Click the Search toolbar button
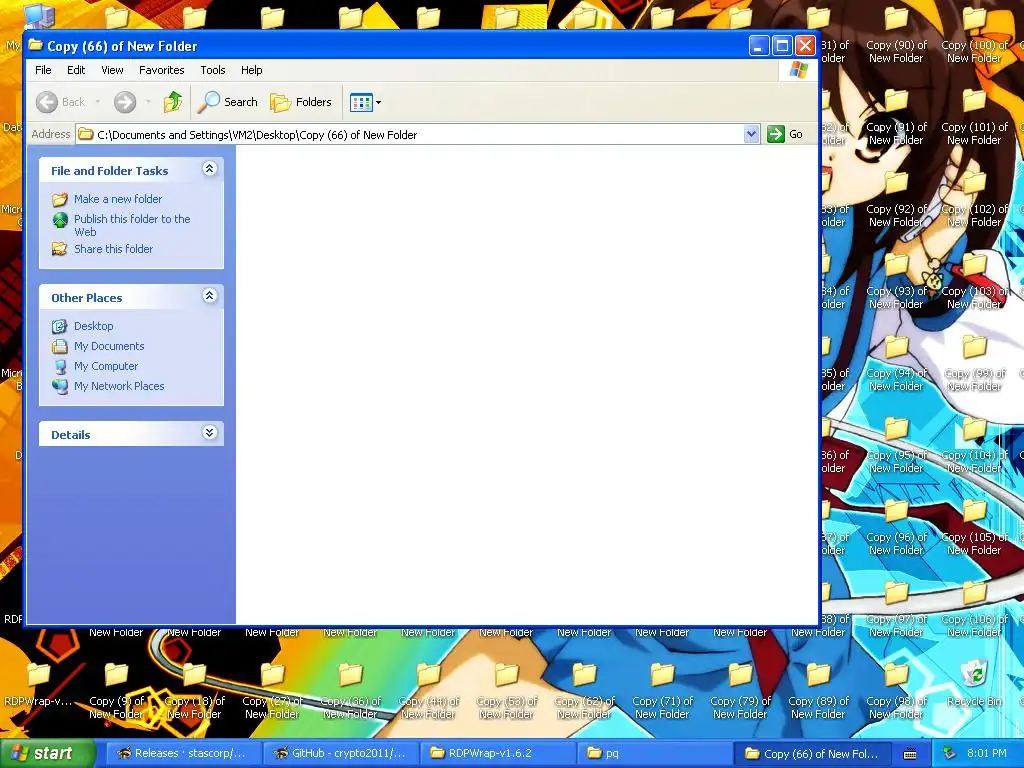 pyautogui.click(x=229, y=102)
